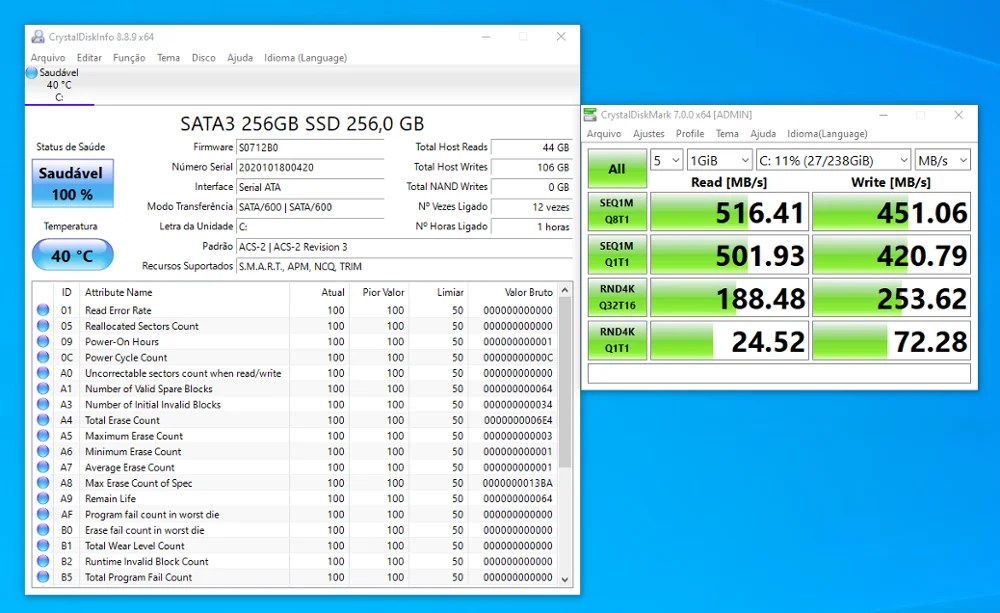Open Idioma(Language) menu in CrystalDiskMark
1000x613 pixels.
(827, 133)
